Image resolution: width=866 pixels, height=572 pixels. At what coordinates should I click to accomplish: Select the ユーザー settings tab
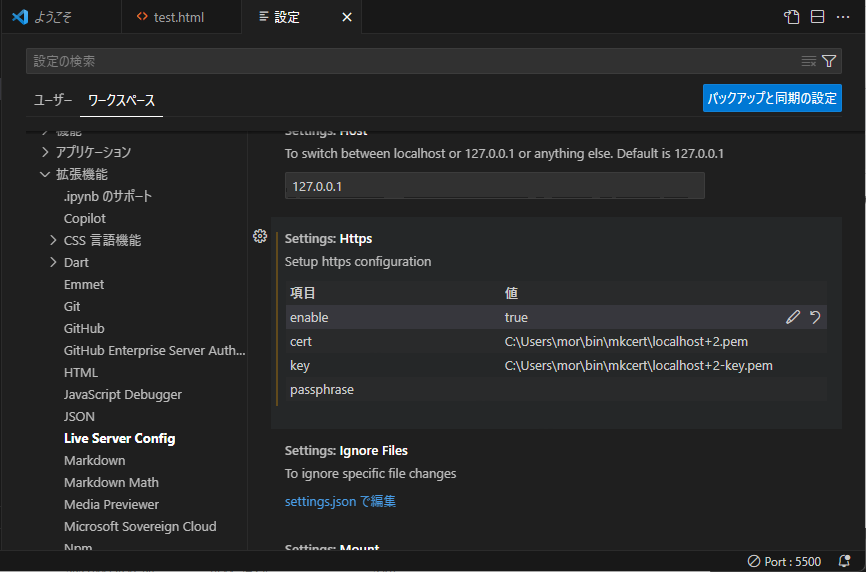pyautogui.click(x=53, y=100)
